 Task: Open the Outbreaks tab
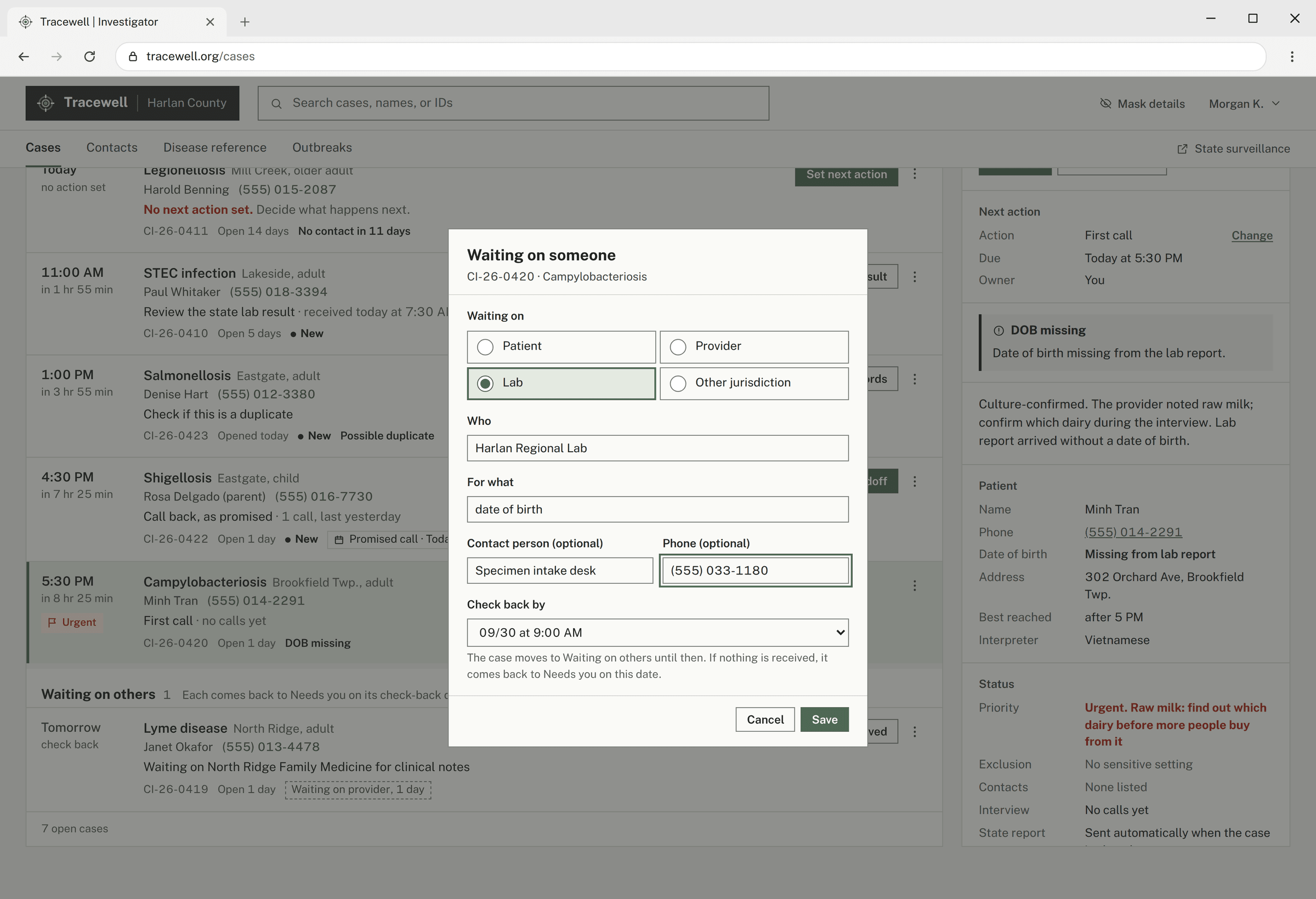pos(322,148)
